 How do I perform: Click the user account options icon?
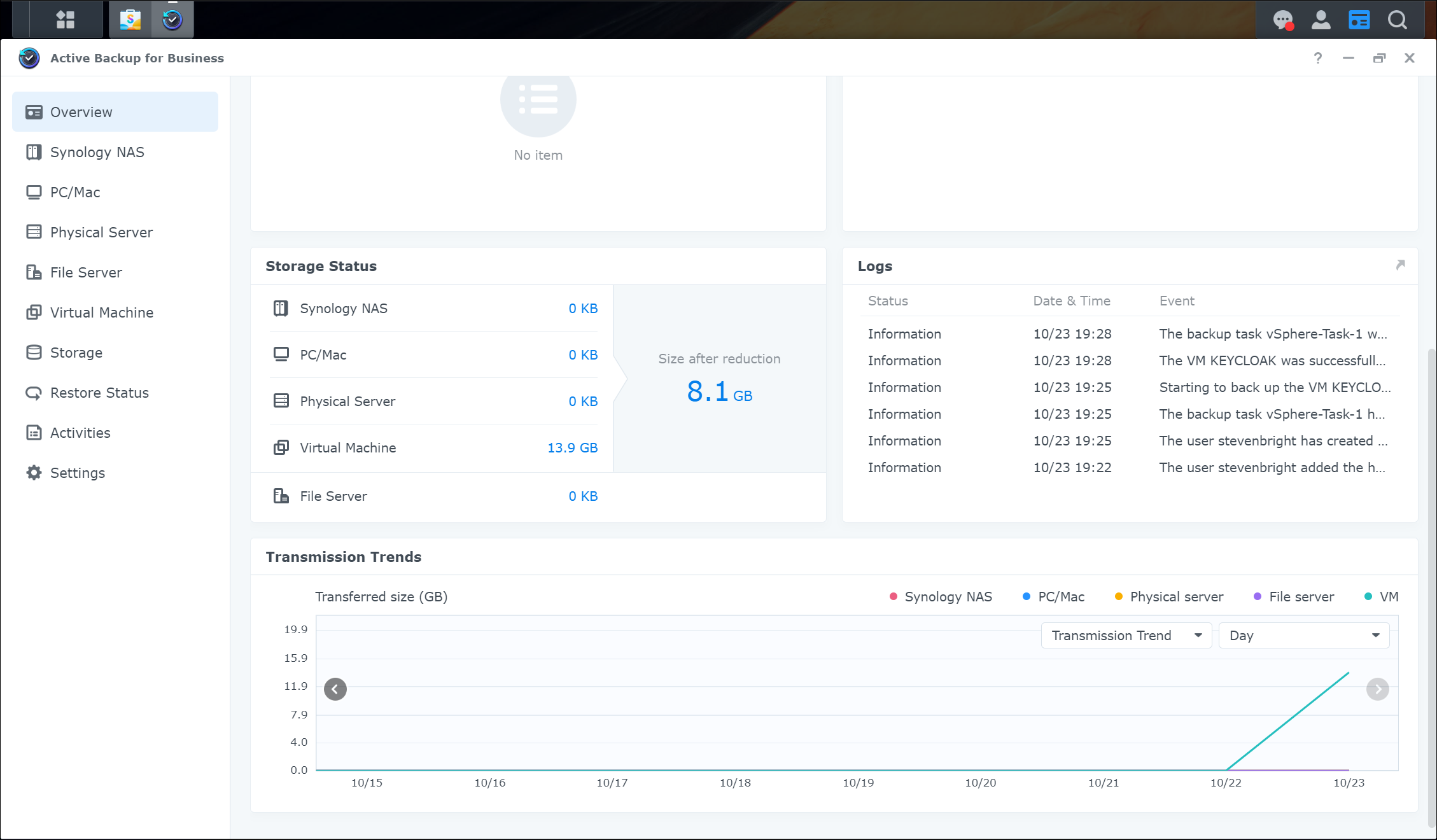[x=1321, y=20]
